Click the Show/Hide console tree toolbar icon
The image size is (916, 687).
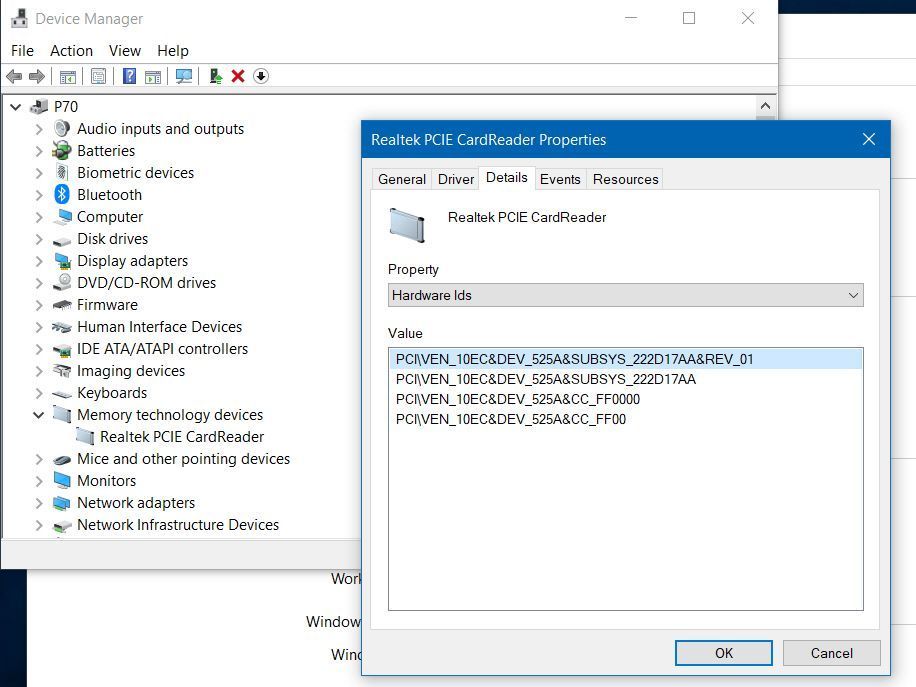point(68,77)
